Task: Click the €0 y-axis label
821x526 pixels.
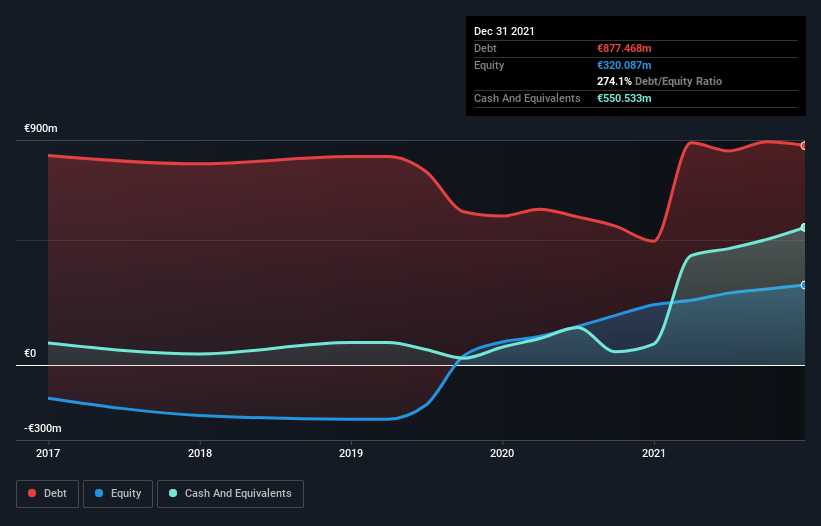Action: 30,353
